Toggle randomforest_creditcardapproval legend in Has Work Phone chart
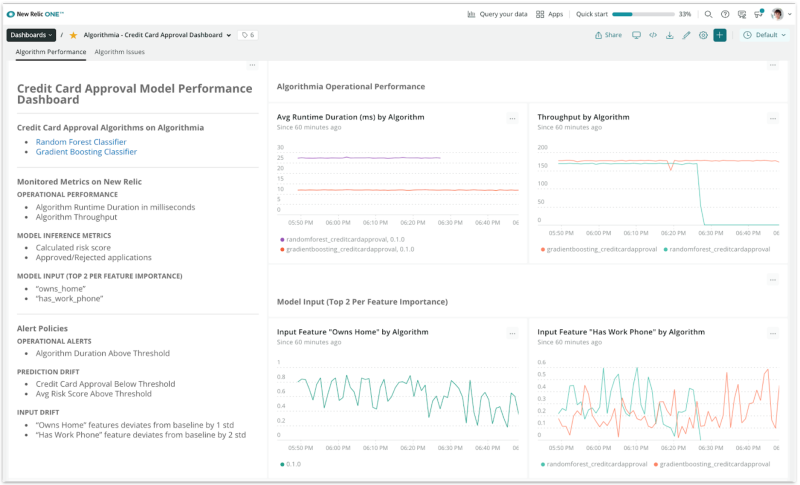The image size is (800, 485). 593,464
